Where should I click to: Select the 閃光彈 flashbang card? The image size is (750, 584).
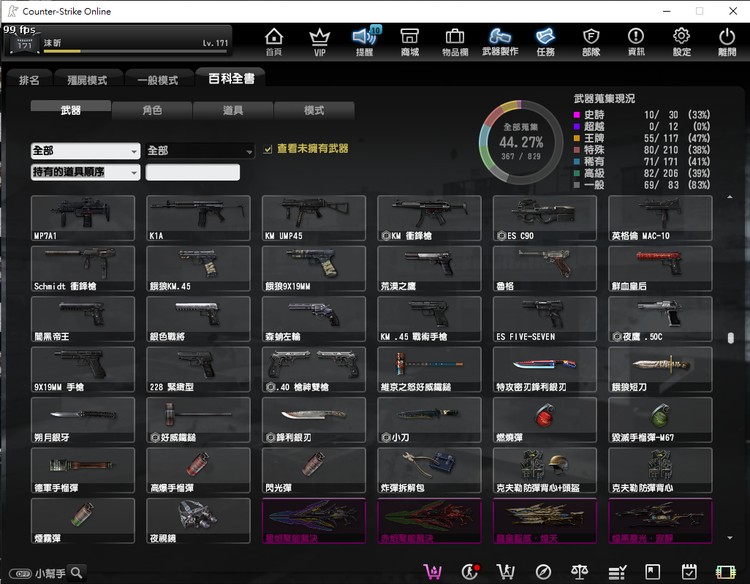pyautogui.click(x=314, y=470)
